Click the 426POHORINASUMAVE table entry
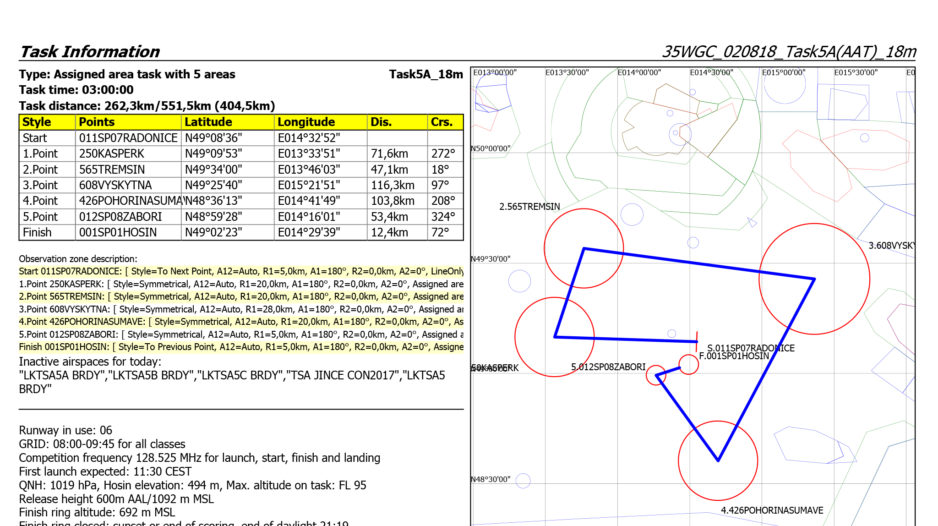Screen dimensions: 938x526 point(130,201)
